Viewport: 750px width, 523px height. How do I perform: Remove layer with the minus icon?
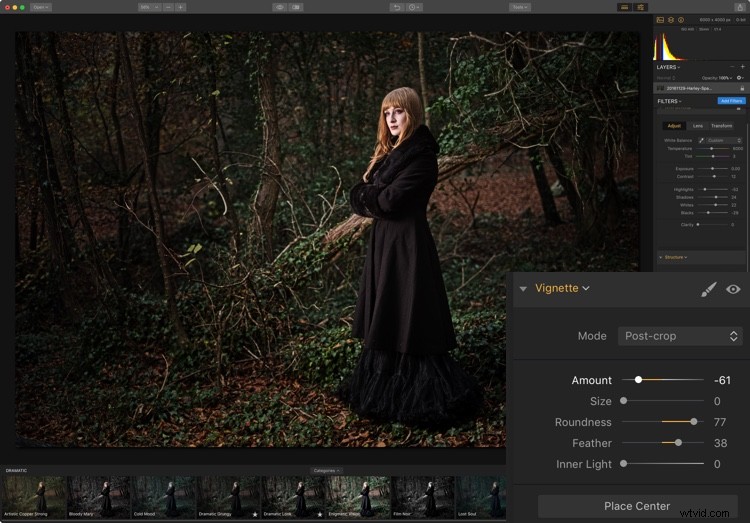tap(732, 67)
